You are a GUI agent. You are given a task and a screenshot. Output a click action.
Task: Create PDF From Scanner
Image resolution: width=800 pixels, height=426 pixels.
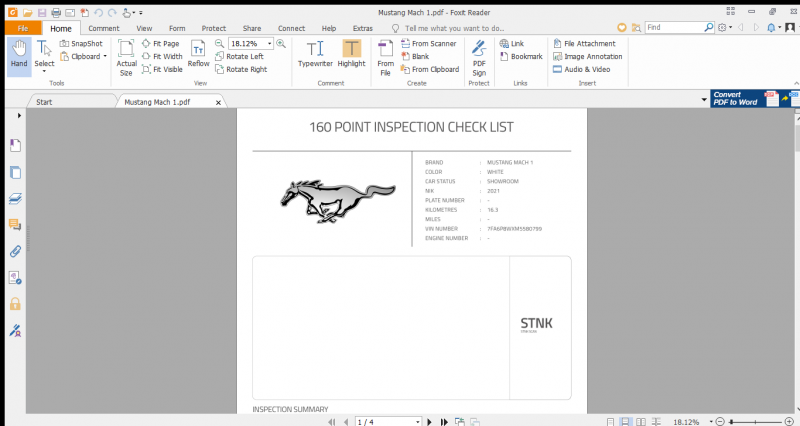(x=430, y=43)
